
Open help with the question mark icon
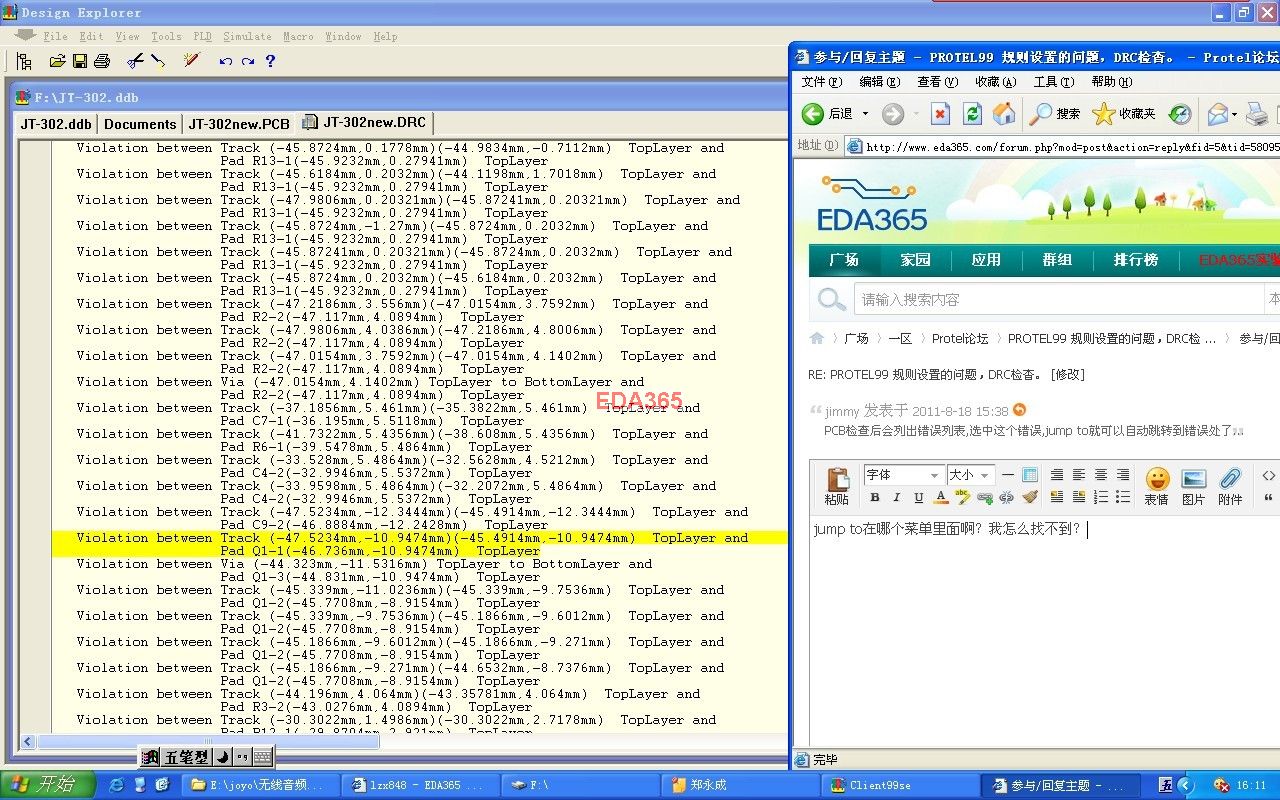point(270,61)
